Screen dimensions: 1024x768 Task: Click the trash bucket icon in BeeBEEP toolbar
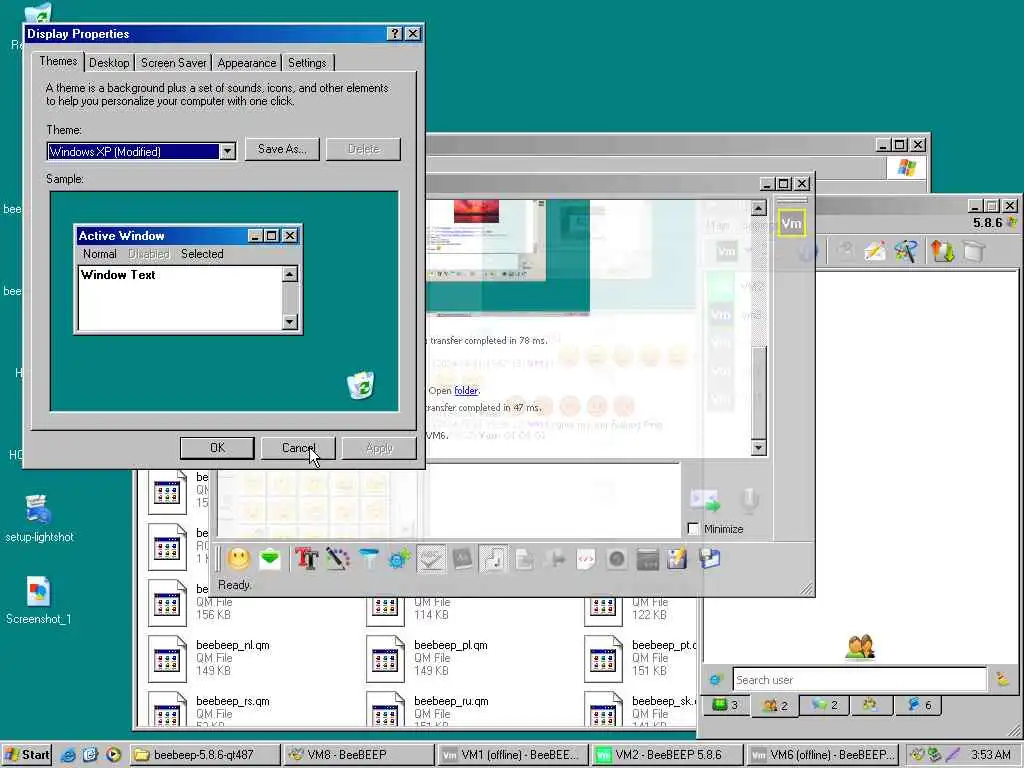point(974,251)
